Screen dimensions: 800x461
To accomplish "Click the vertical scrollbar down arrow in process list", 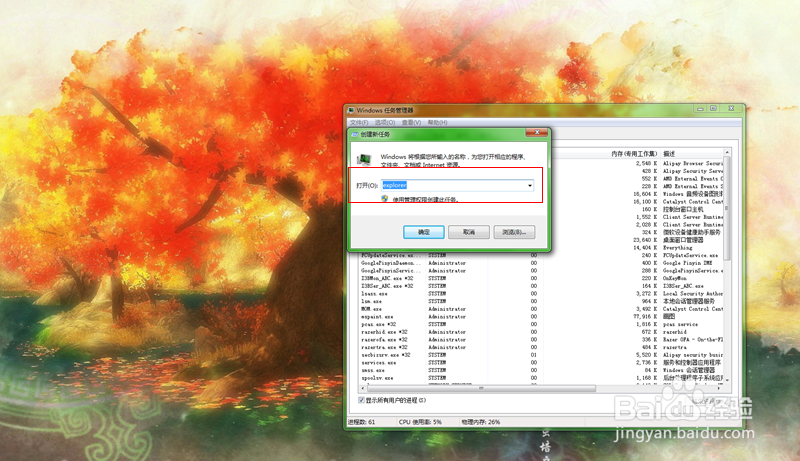I will [727, 380].
